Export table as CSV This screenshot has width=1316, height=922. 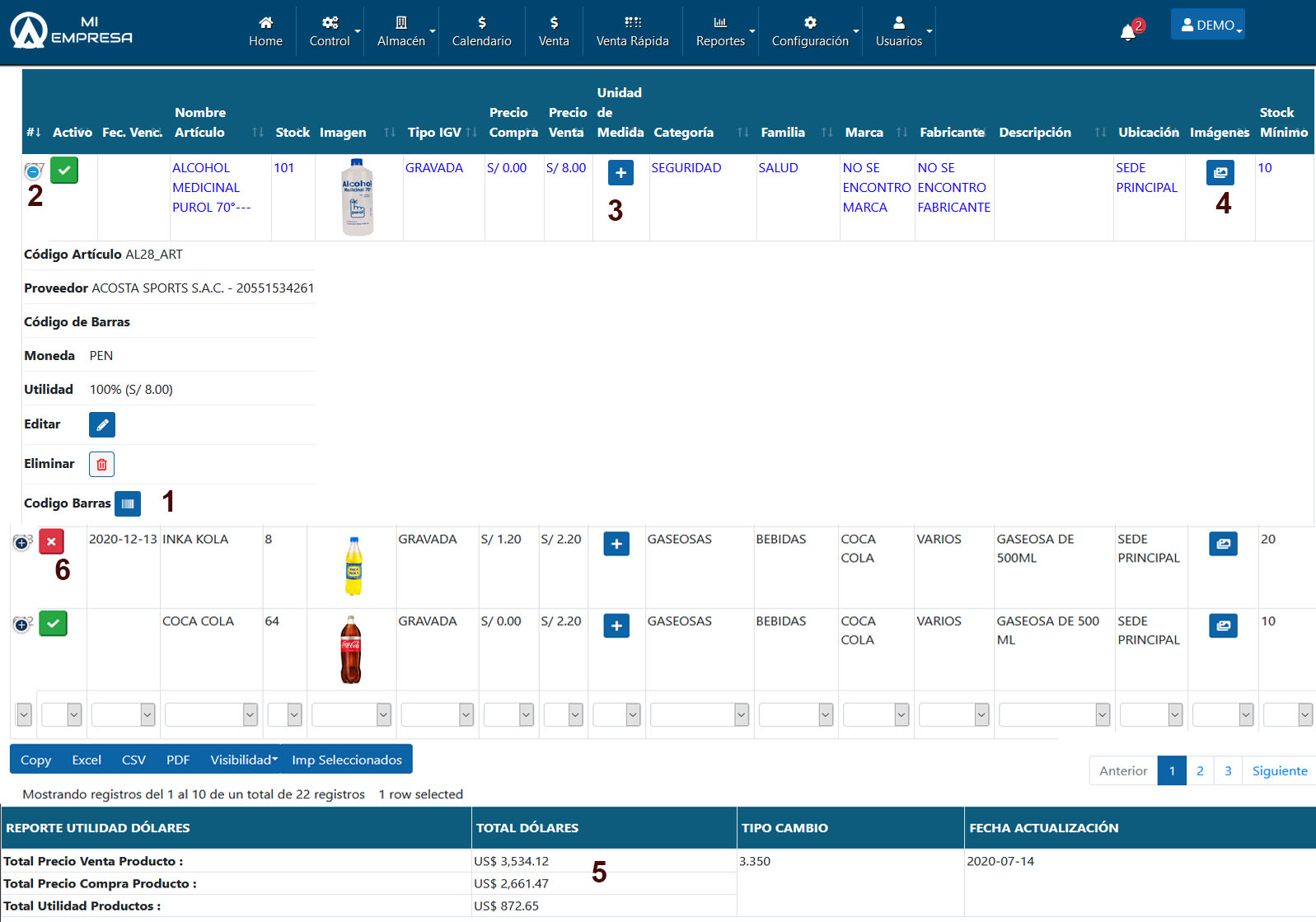[x=133, y=760]
